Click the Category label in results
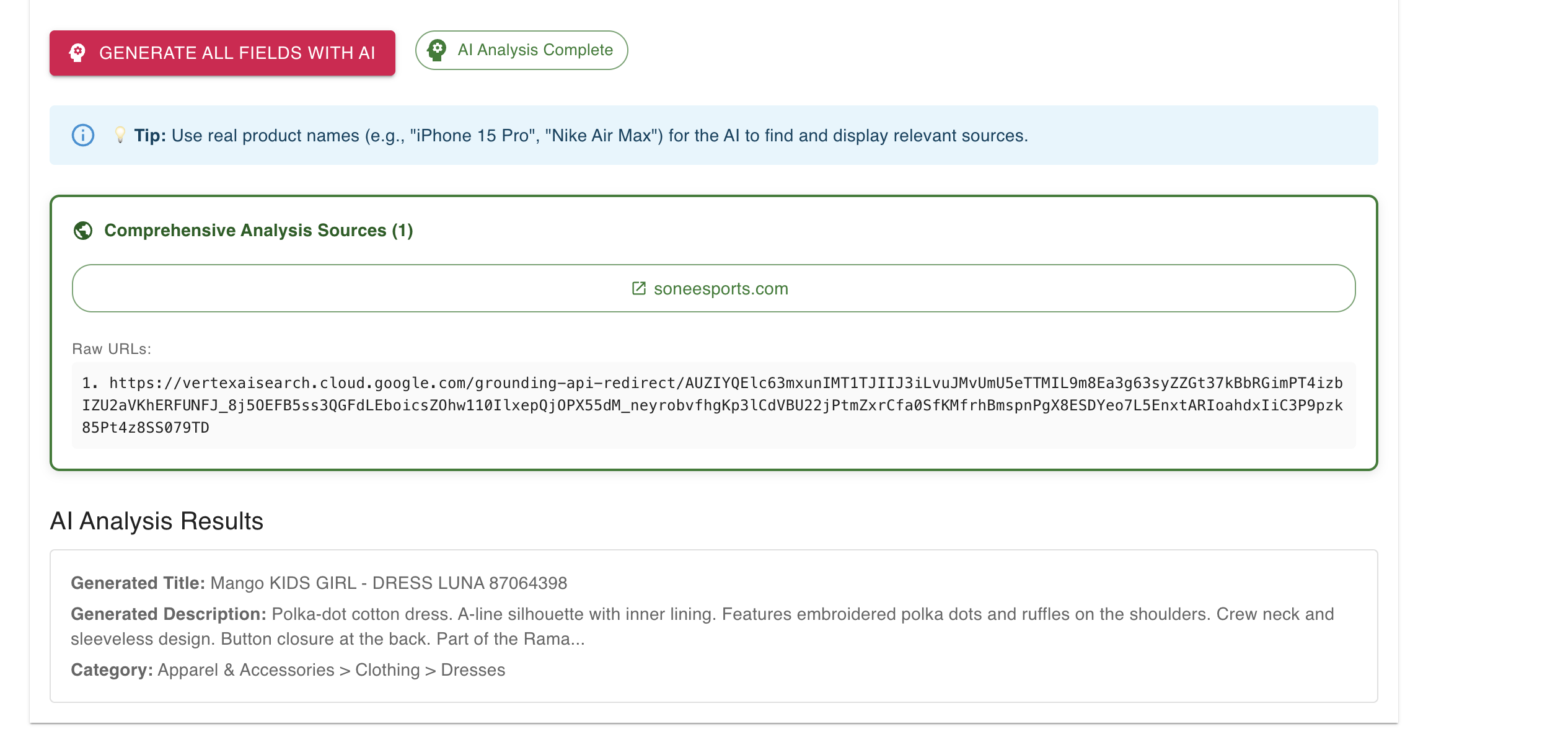1568x755 pixels. [x=112, y=670]
